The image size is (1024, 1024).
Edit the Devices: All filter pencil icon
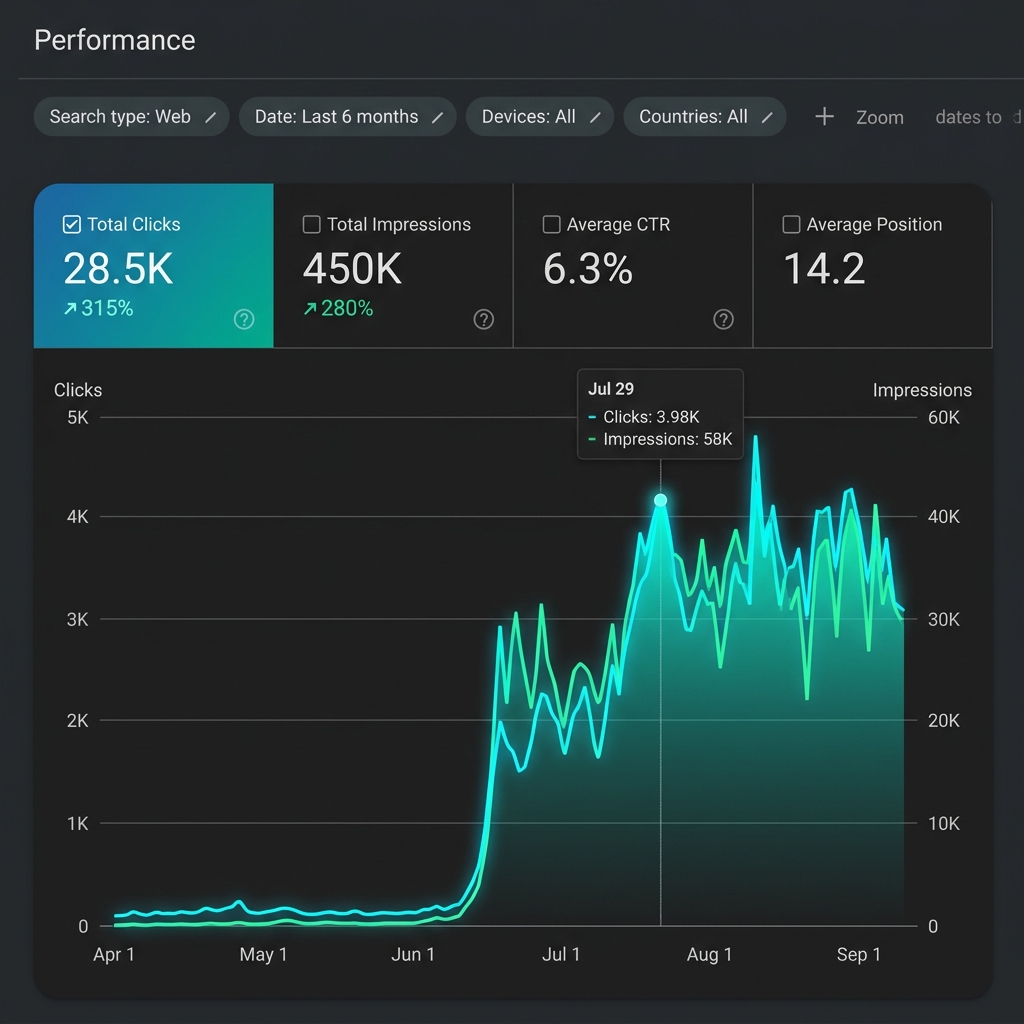595,118
